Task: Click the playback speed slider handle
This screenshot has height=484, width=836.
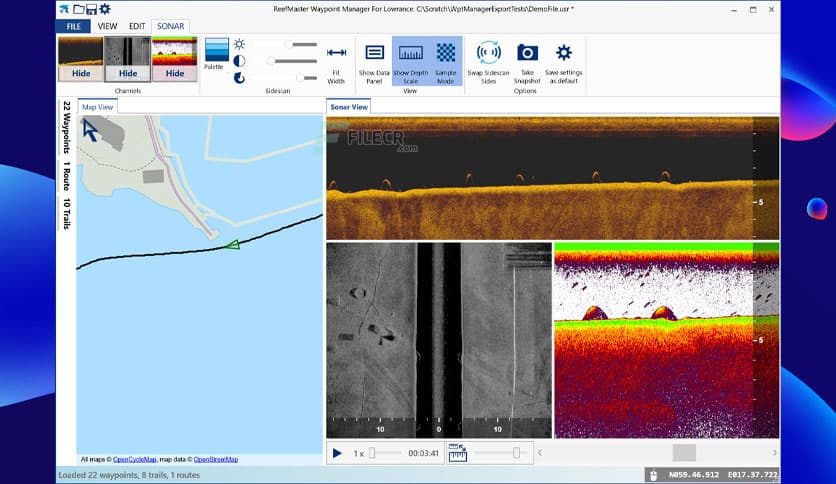Action: 372,453
